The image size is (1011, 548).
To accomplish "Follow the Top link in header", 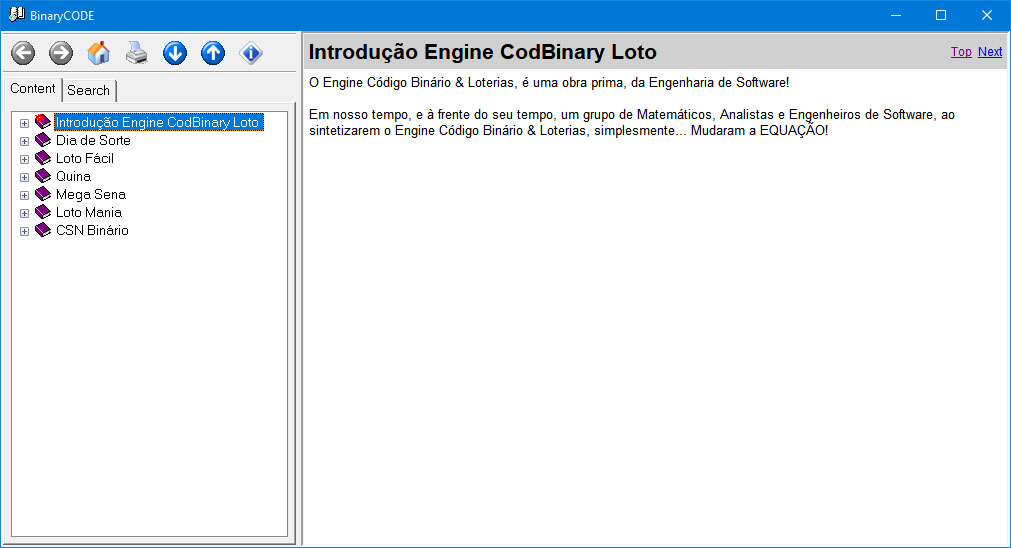I will coord(960,52).
